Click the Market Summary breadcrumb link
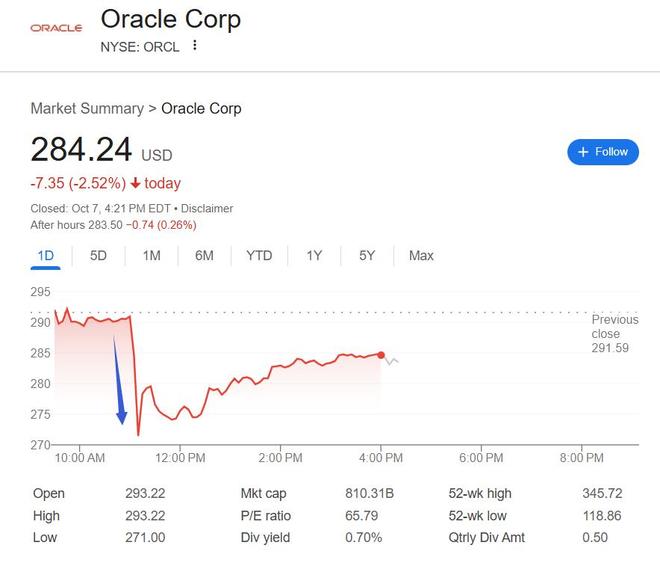The image size is (660, 563). tap(87, 108)
